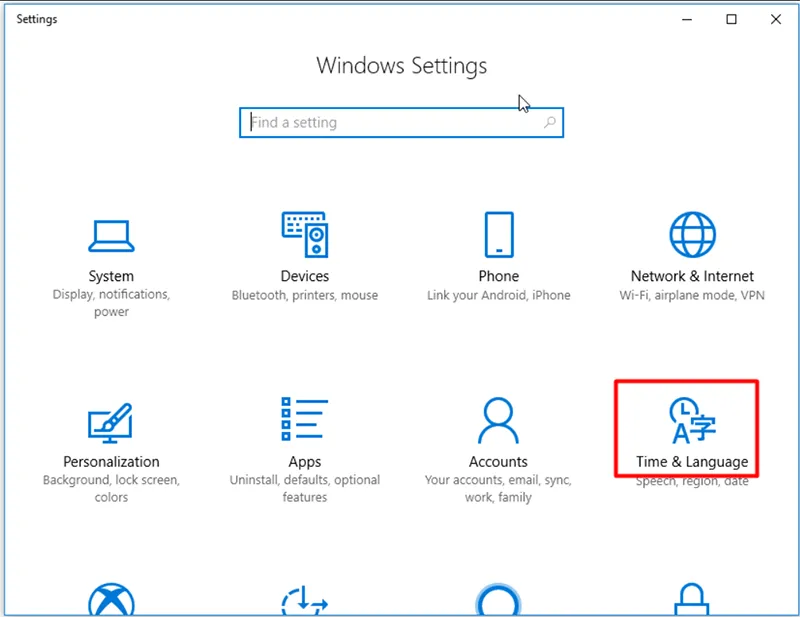Open Gaming via the Xbox icon
The image size is (800, 617).
[111, 600]
